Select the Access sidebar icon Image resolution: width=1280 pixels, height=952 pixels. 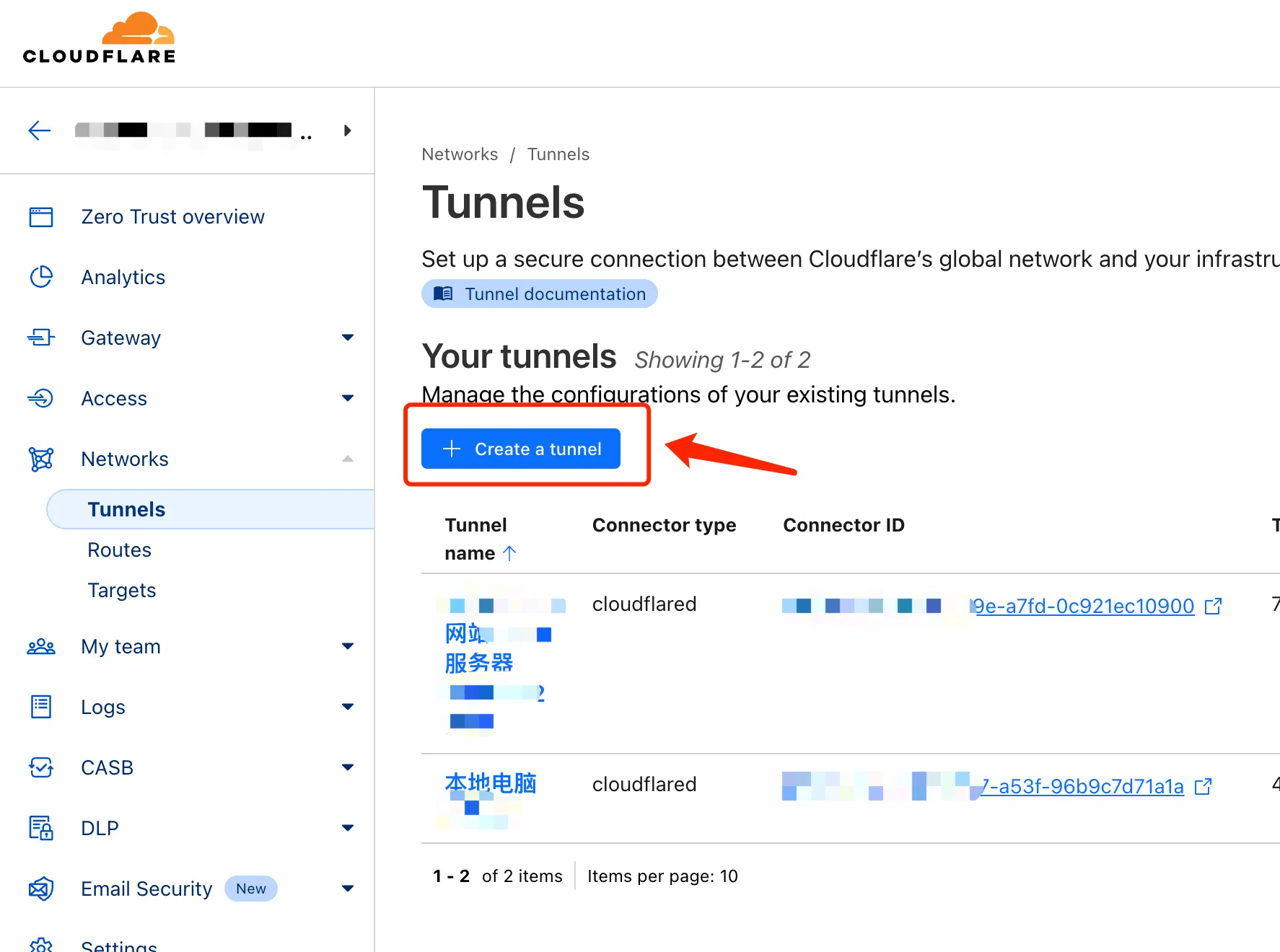40,398
